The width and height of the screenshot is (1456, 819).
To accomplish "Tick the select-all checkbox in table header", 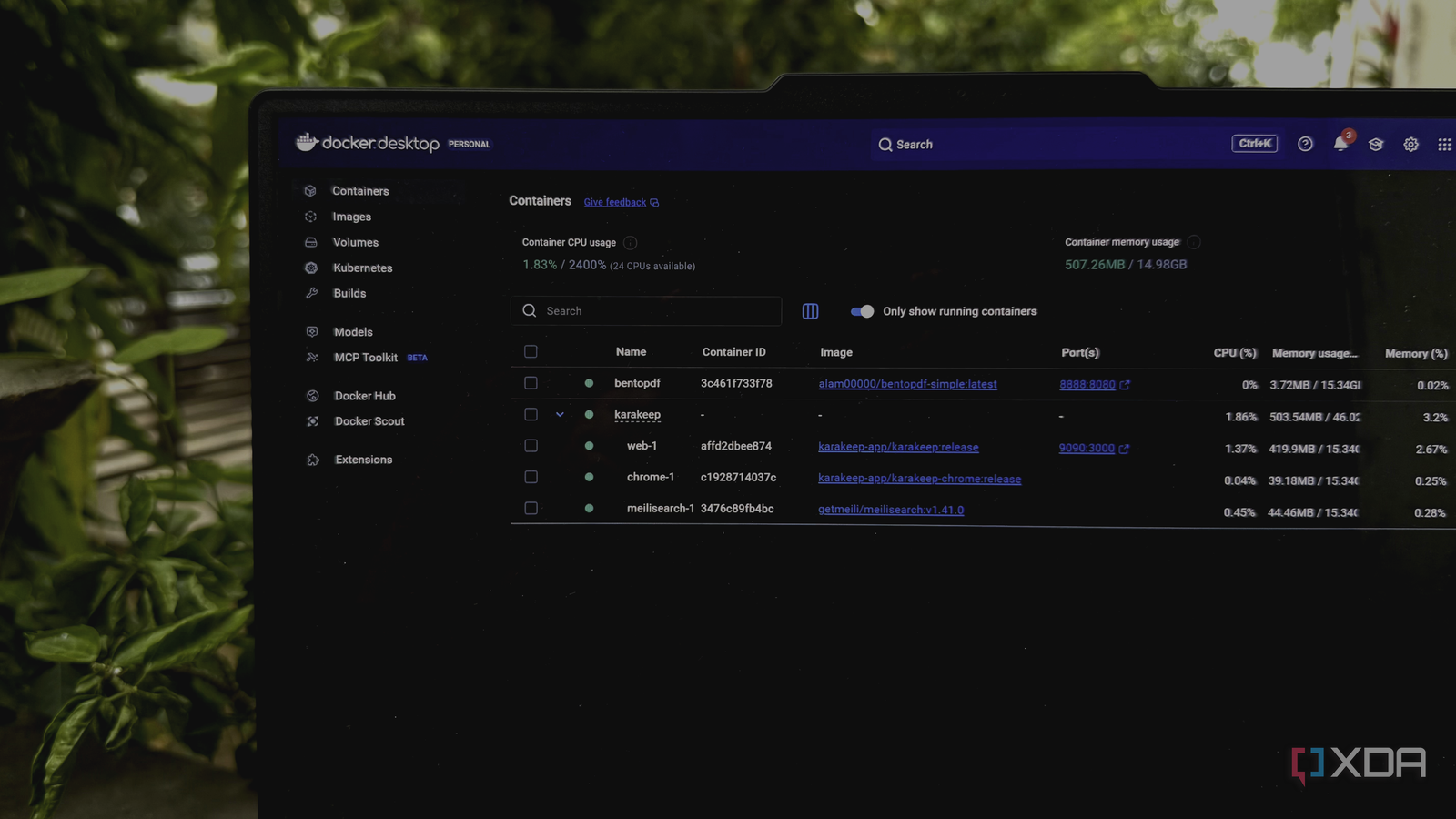I will (x=531, y=351).
